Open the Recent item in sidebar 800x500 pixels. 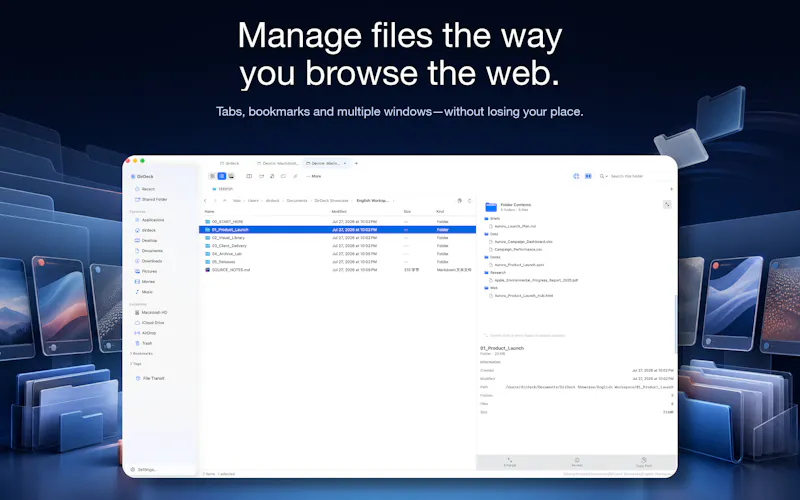tap(144, 189)
